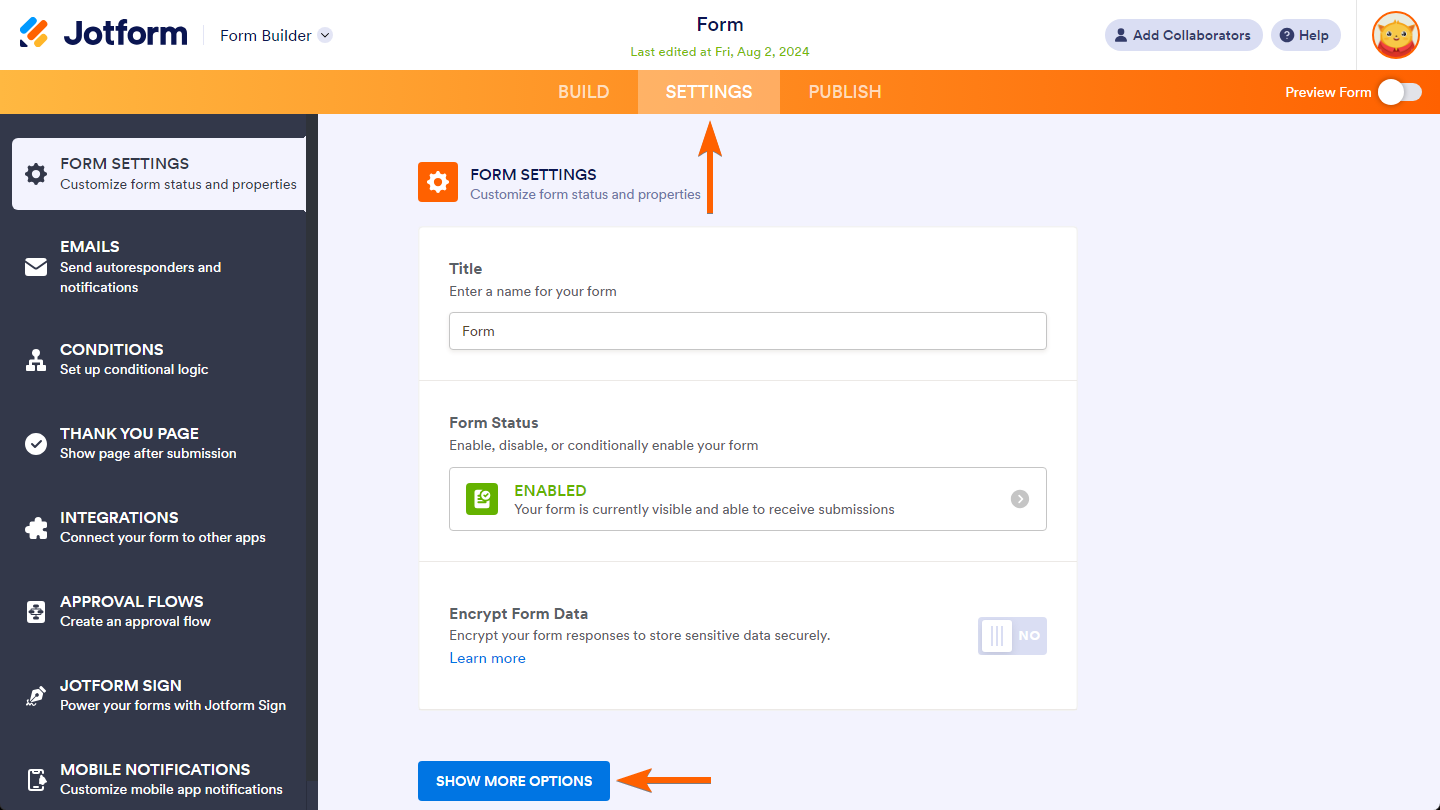Click the Conditions logic icon

pyautogui.click(x=36, y=360)
